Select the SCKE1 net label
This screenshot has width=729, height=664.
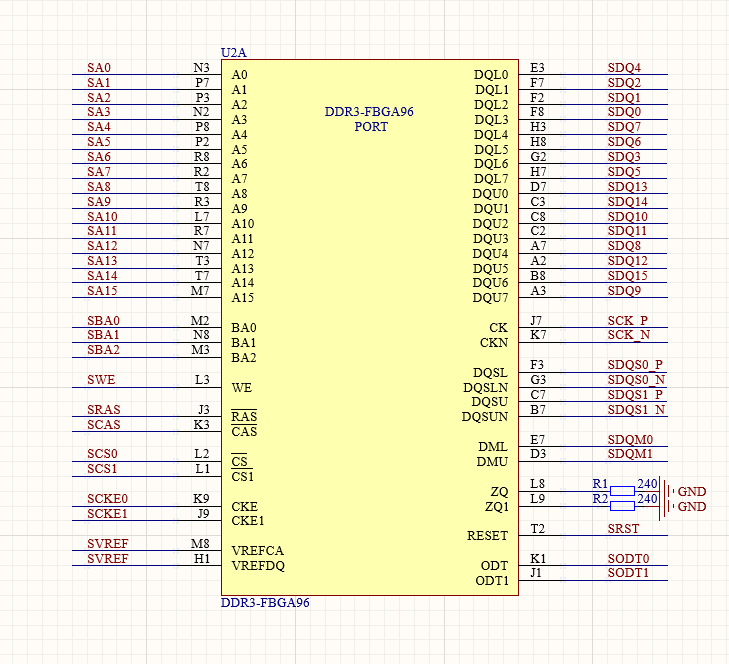coord(107,514)
